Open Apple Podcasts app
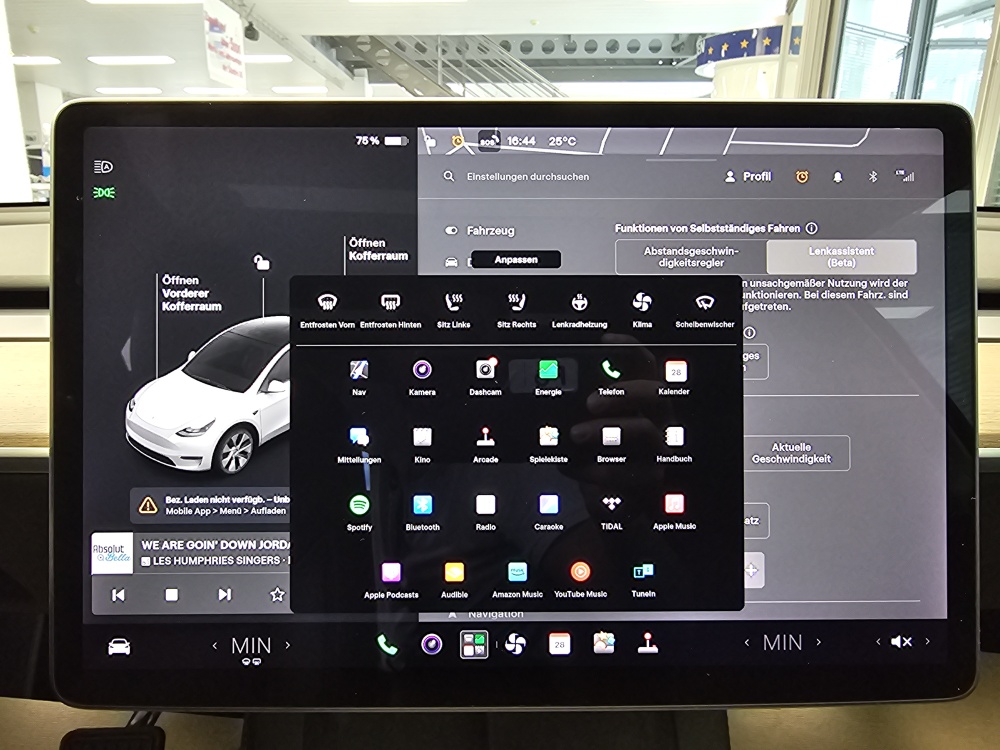 [391, 580]
